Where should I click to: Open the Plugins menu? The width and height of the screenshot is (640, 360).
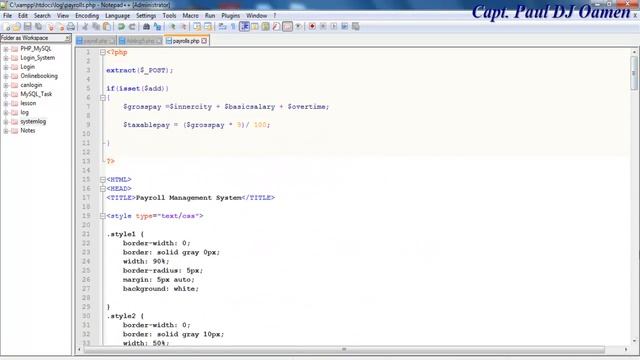[231, 16]
